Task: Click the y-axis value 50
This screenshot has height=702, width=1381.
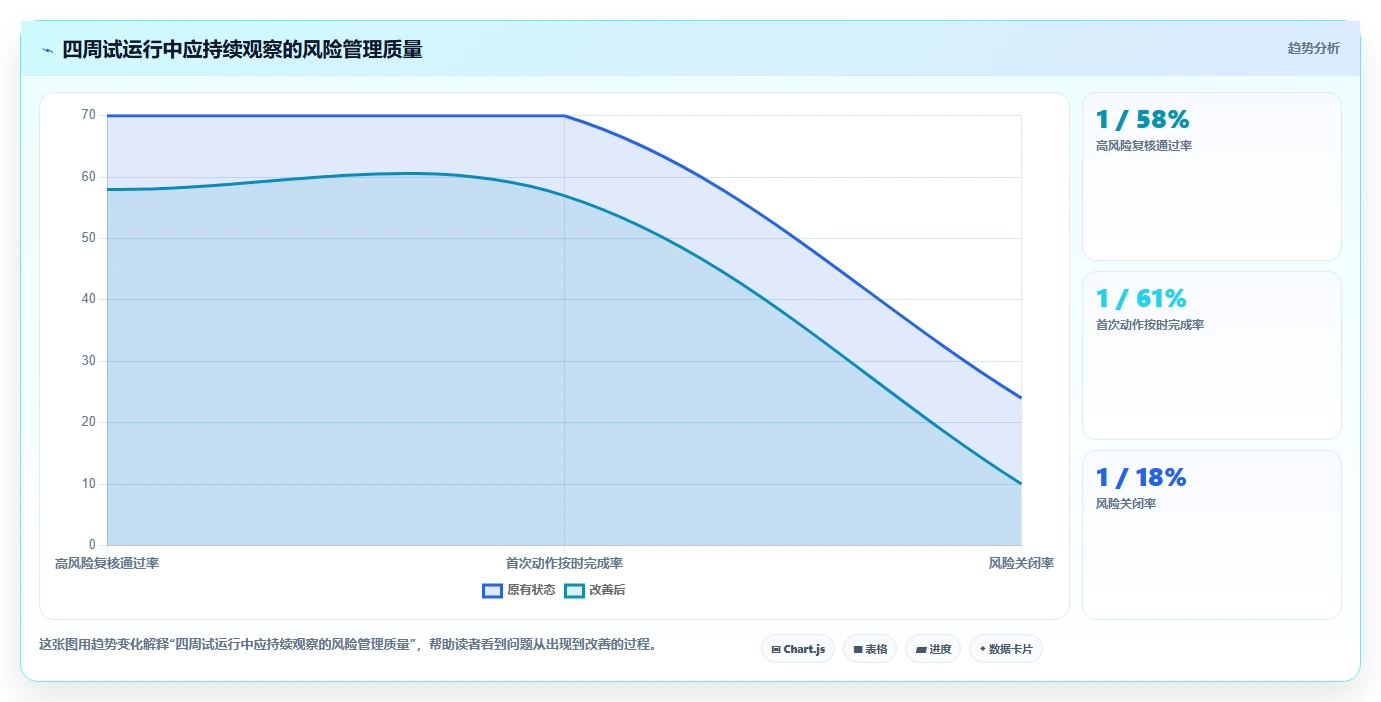Action: [89, 238]
